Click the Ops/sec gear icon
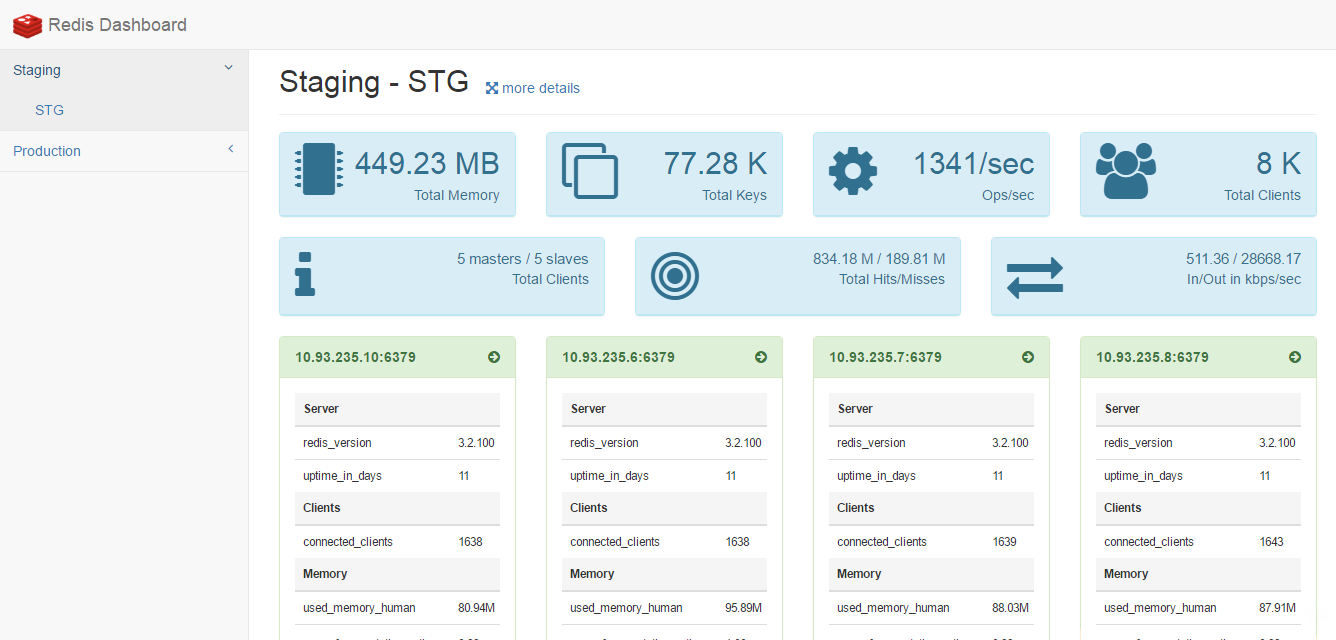Image resolution: width=1336 pixels, height=640 pixels. 853,171
